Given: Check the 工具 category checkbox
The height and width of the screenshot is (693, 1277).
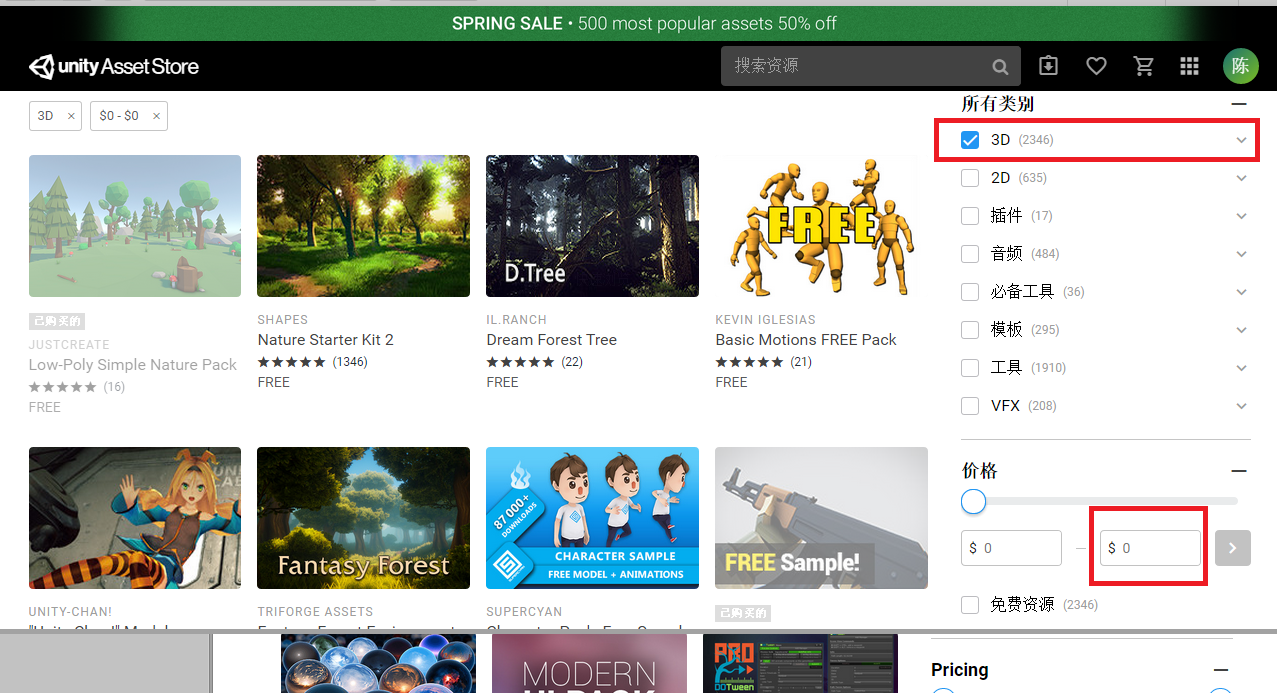Looking at the screenshot, I should [x=970, y=368].
